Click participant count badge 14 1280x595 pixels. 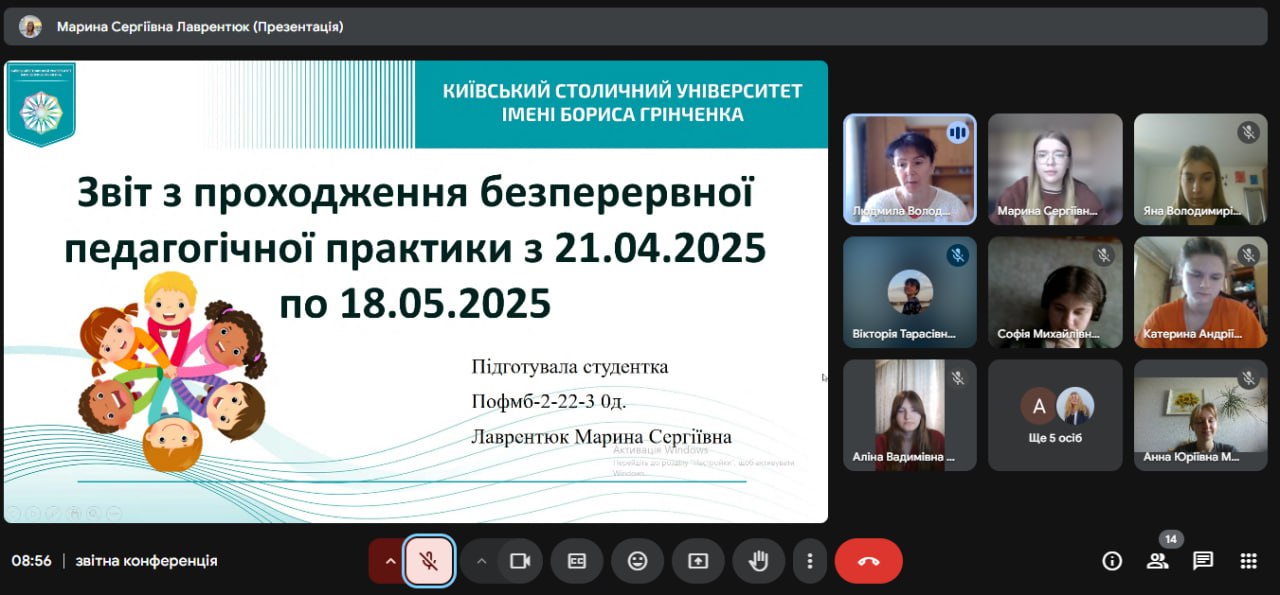[x=1171, y=539]
